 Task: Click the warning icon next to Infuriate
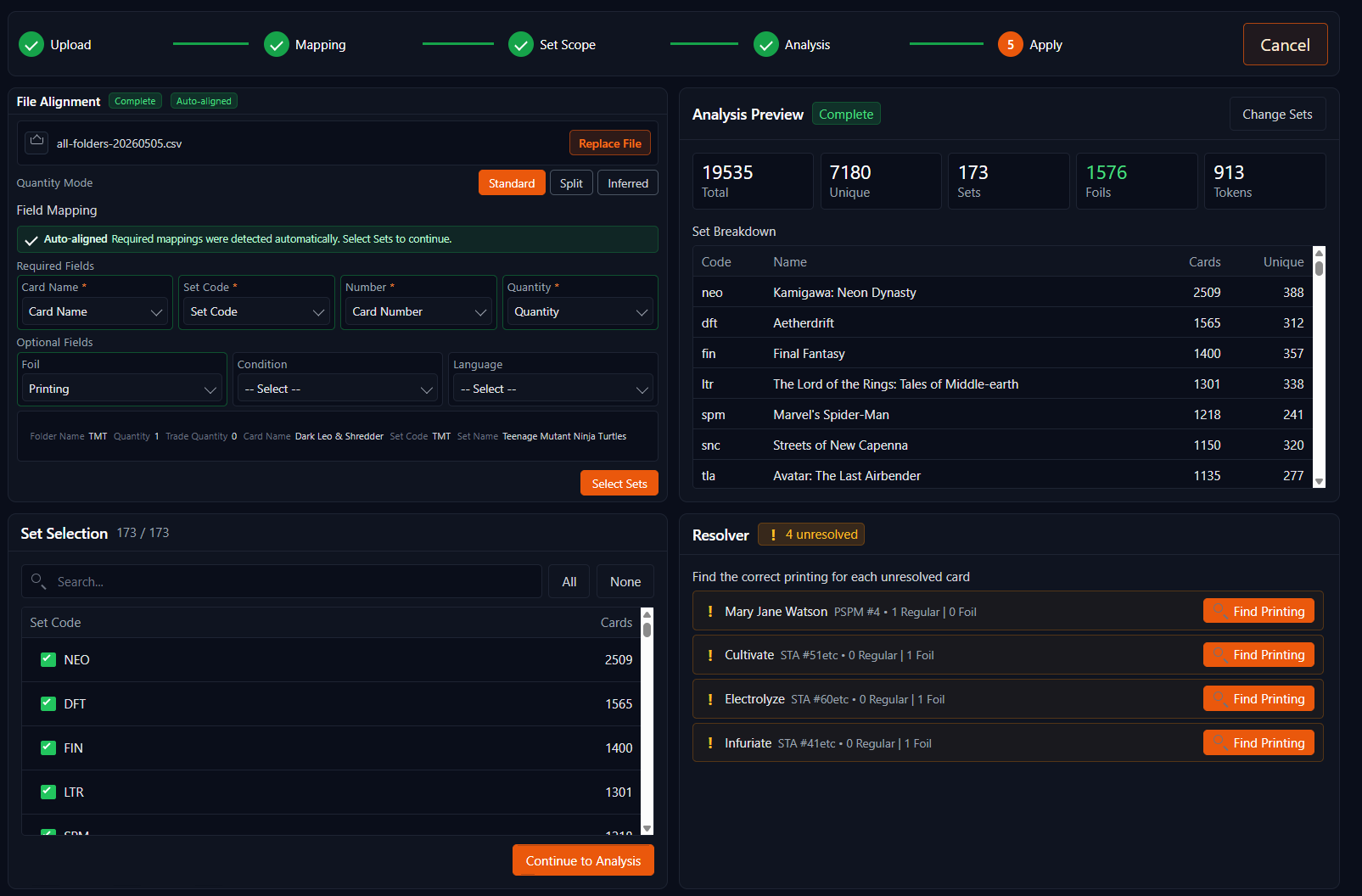710,743
